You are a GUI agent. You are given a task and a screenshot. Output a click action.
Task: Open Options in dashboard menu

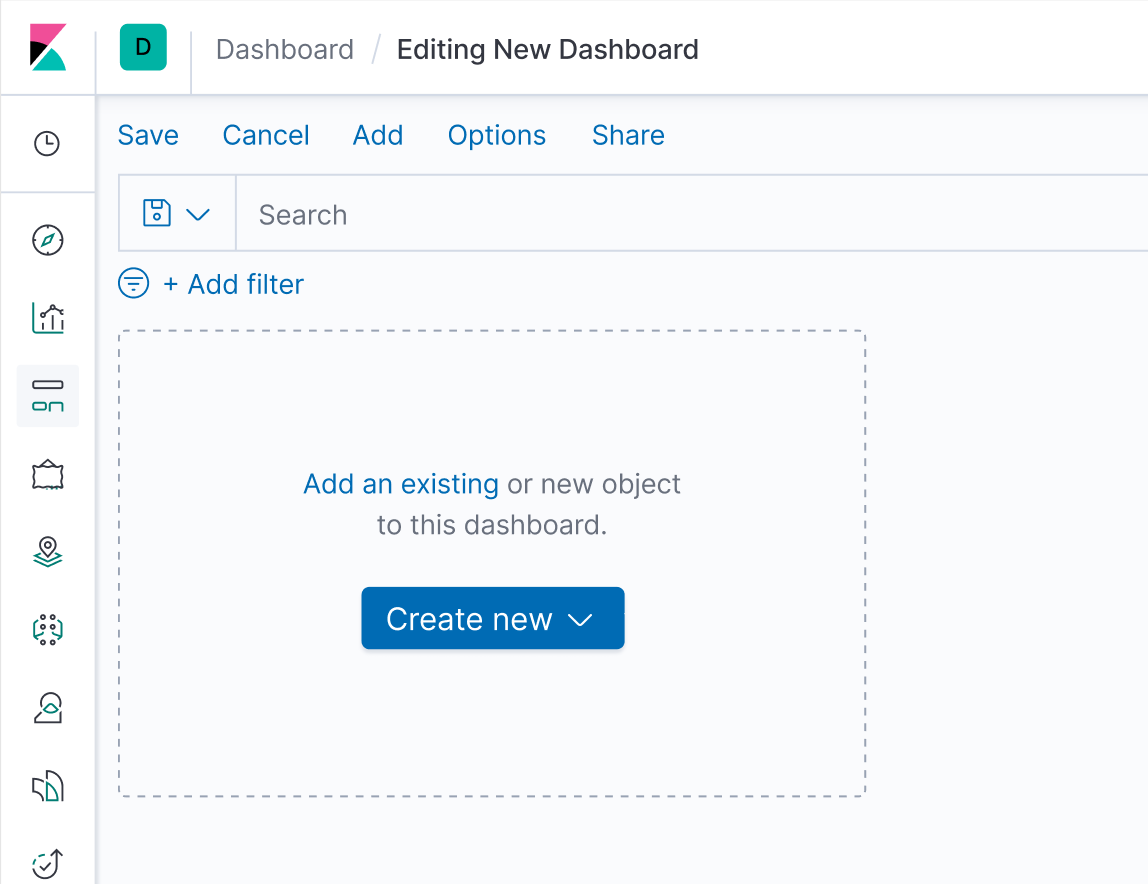[x=496, y=135]
